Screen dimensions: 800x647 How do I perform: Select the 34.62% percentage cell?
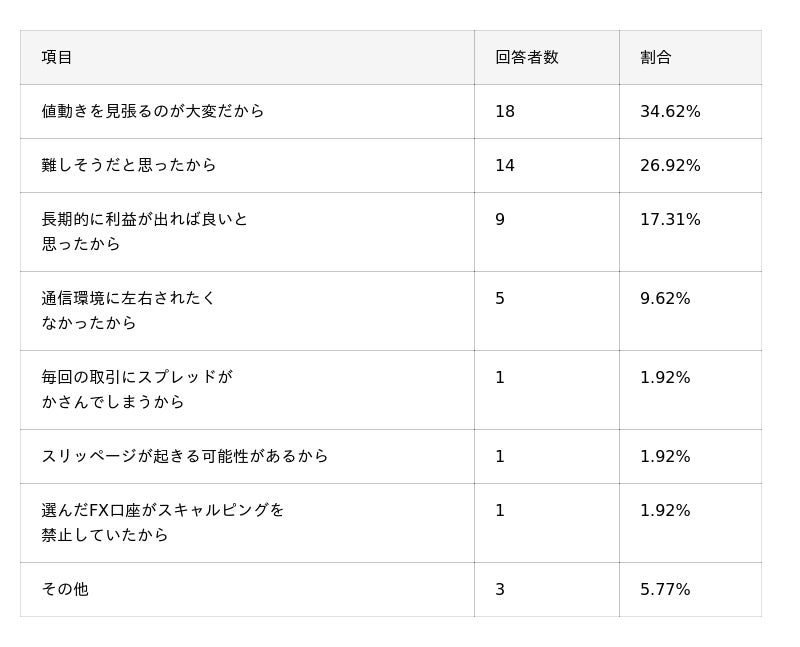pos(670,111)
